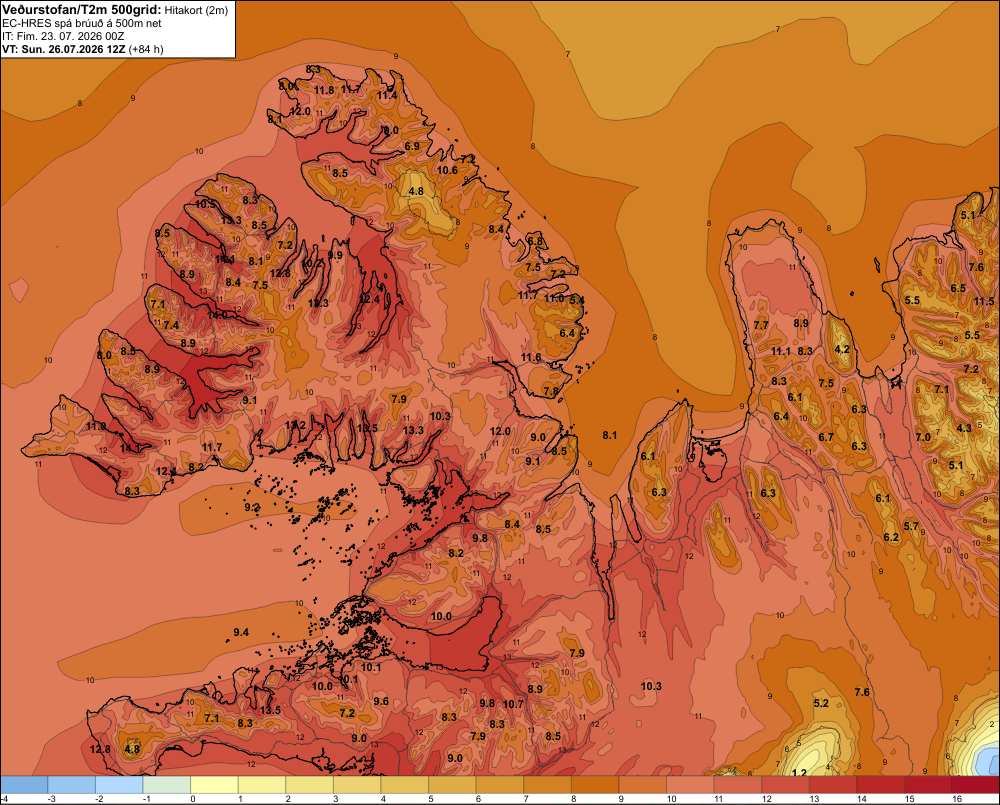The height and width of the screenshot is (805, 1000).
Task: Select the 9.2 label among the islands
Action: point(252,507)
